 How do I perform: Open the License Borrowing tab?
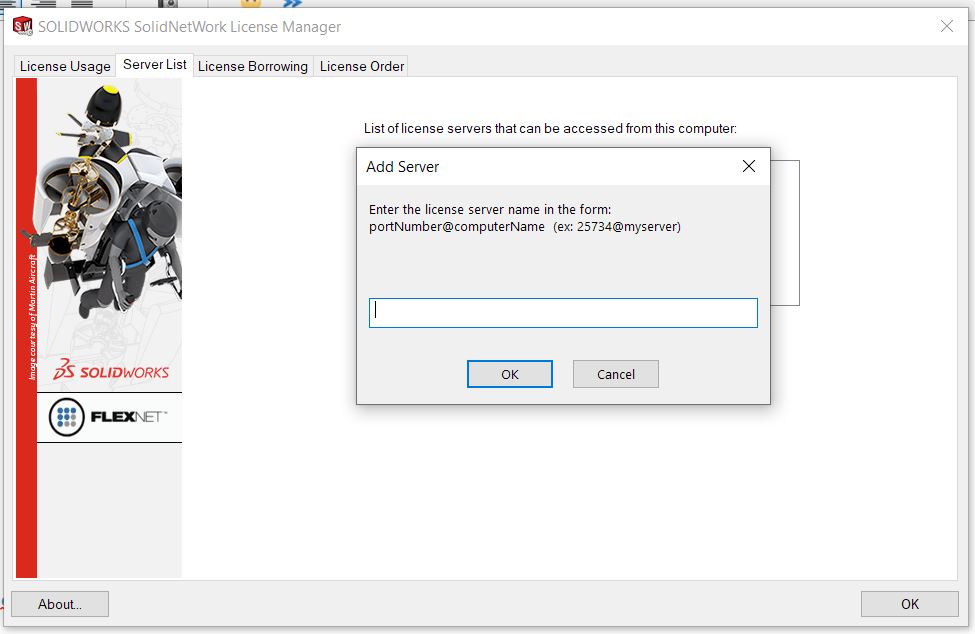[252, 66]
